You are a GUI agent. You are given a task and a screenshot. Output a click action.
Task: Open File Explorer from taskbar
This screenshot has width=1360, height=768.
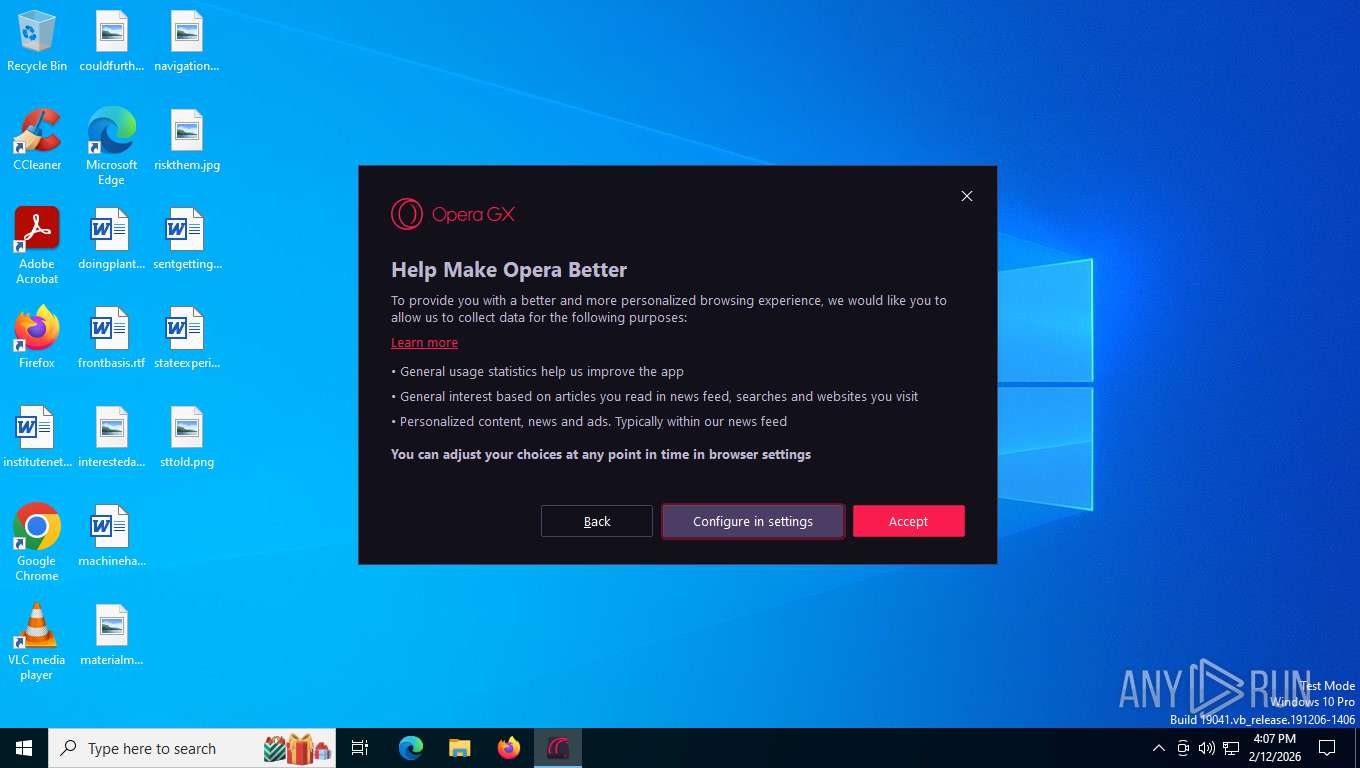(x=460, y=748)
